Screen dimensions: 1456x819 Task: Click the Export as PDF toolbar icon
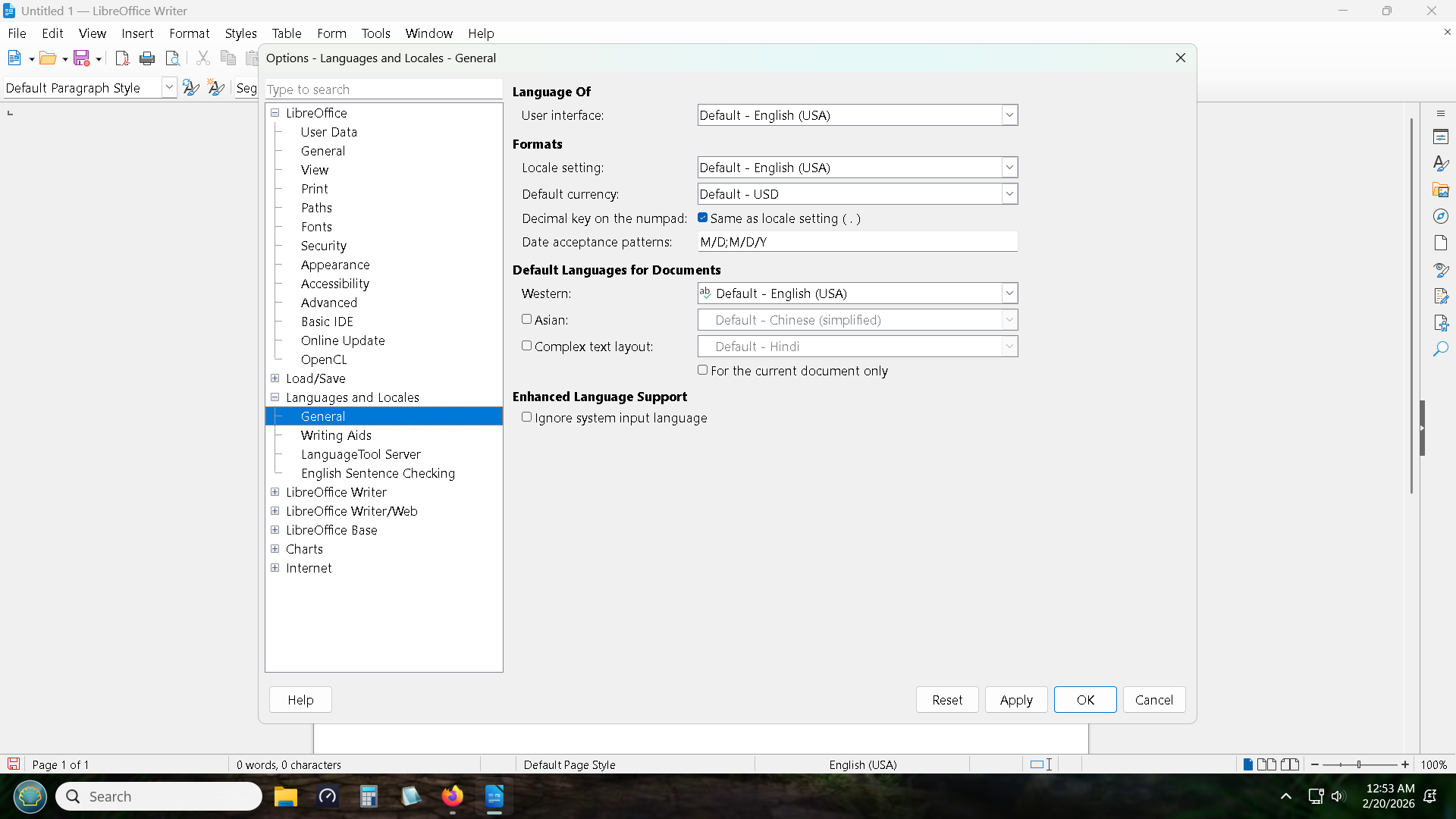tap(122, 58)
